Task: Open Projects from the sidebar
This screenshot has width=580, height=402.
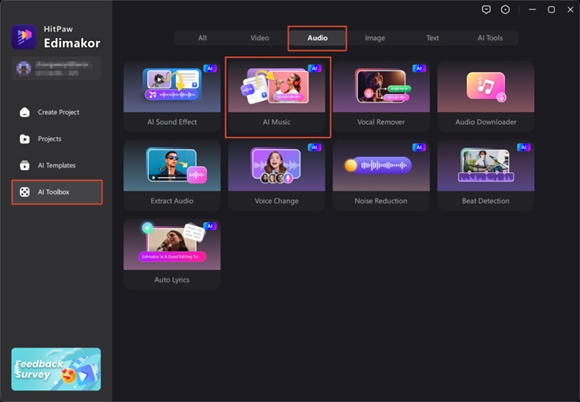Action: click(57, 139)
